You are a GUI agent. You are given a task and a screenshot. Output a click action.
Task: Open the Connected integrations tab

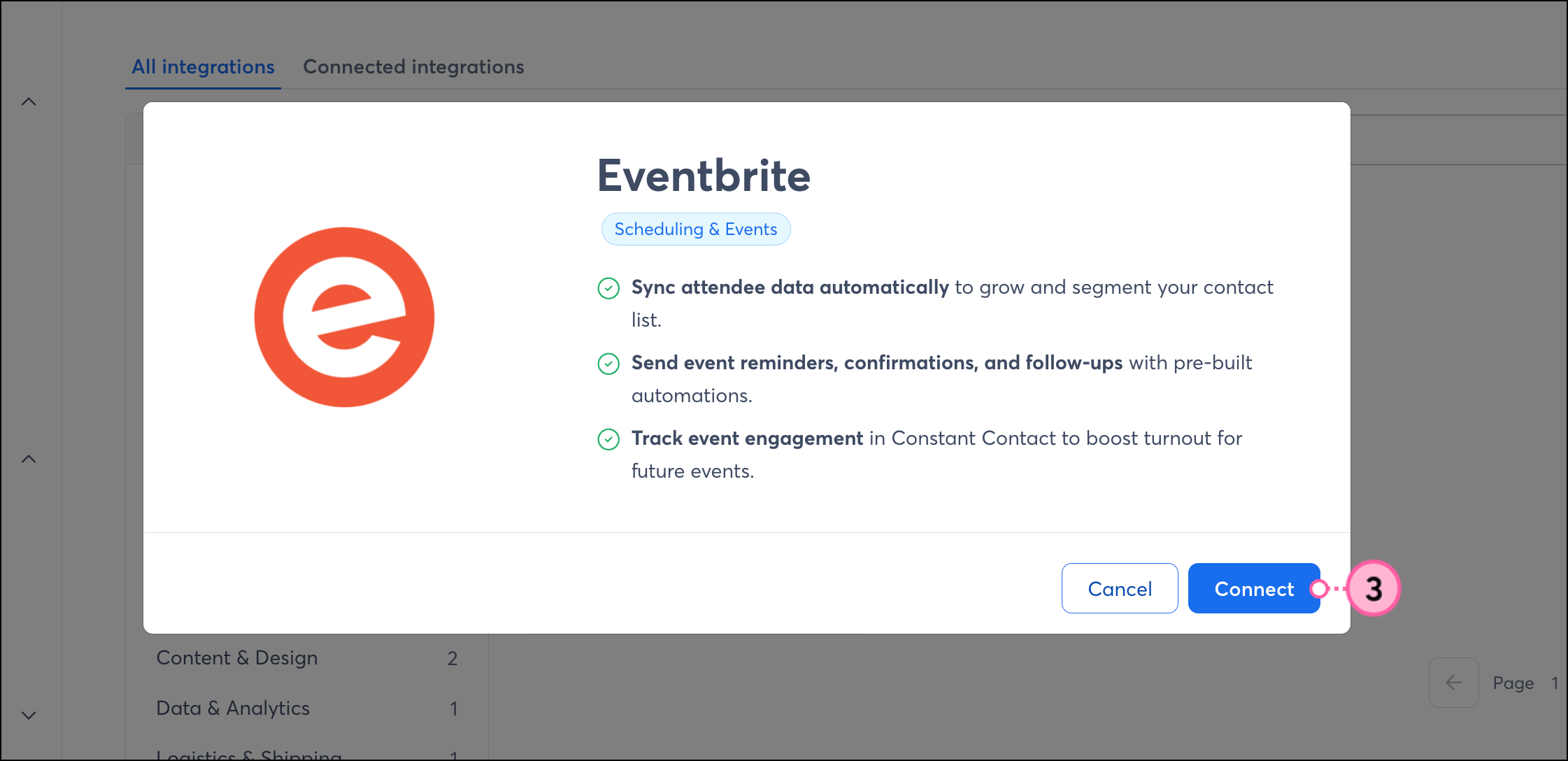pos(413,67)
